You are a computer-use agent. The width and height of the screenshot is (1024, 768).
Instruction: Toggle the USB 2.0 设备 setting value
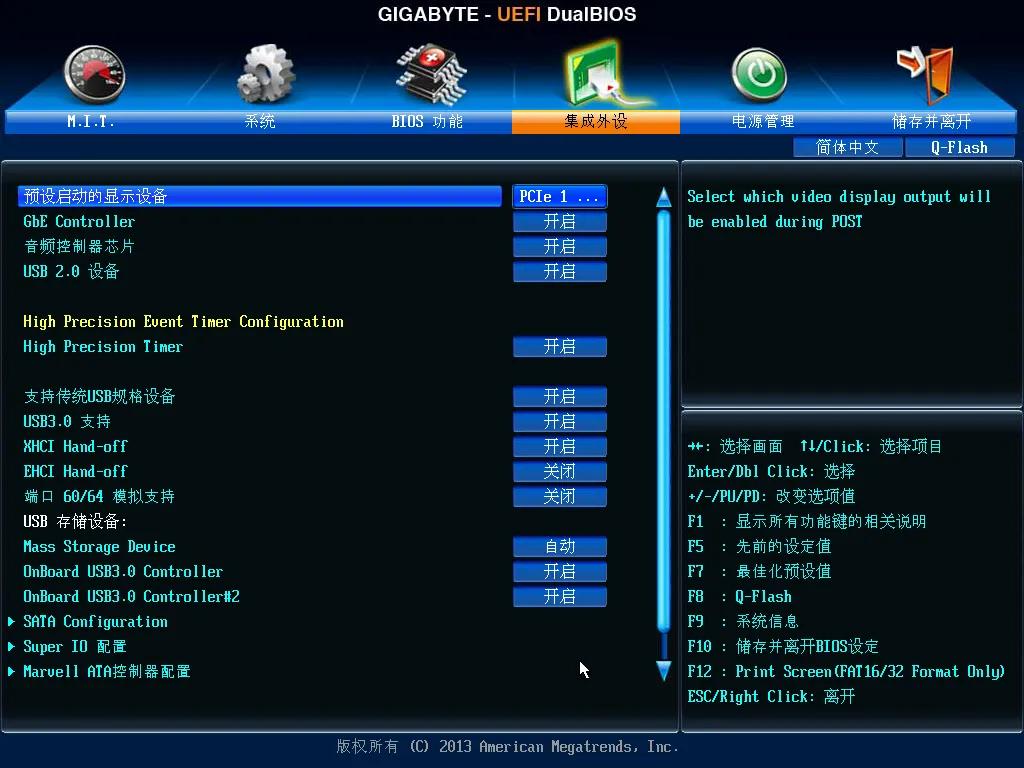[x=560, y=271]
